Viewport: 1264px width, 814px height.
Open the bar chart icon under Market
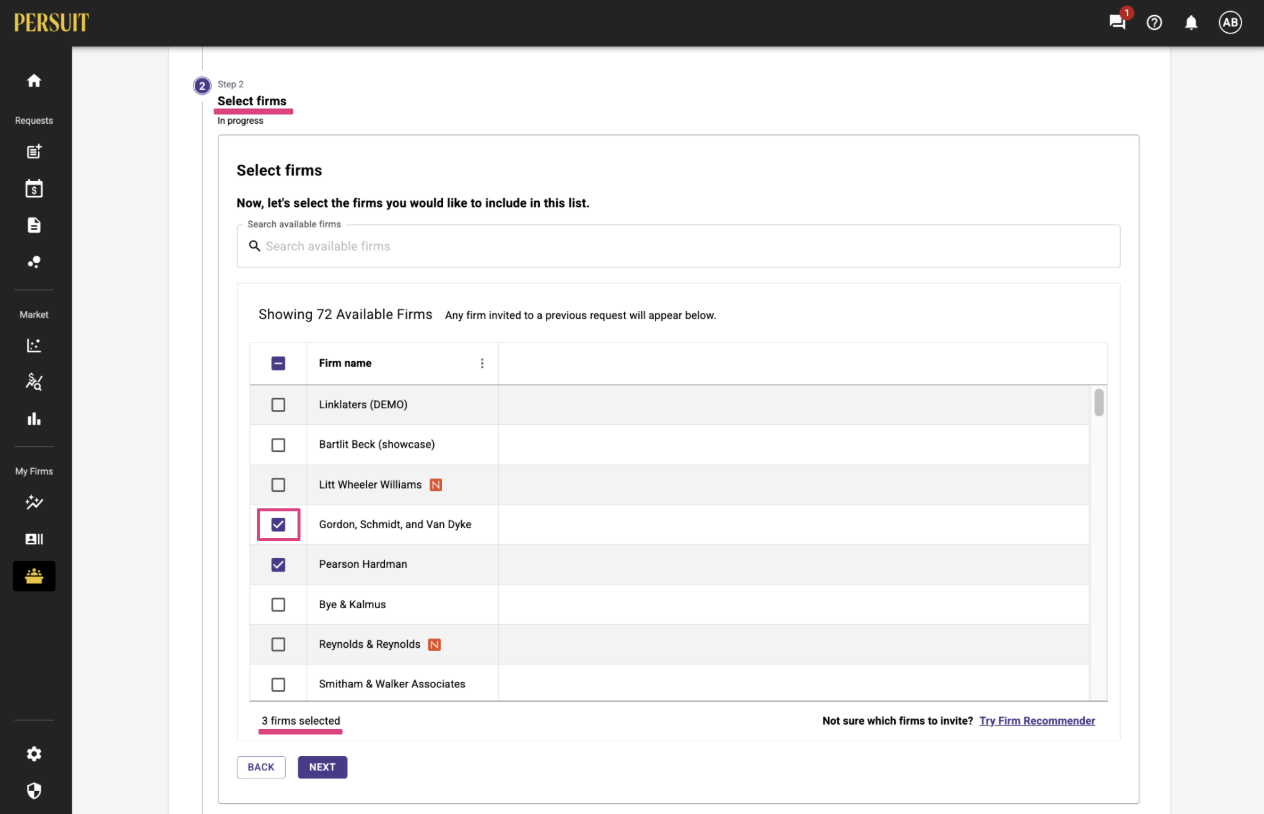(x=34, y=419)
